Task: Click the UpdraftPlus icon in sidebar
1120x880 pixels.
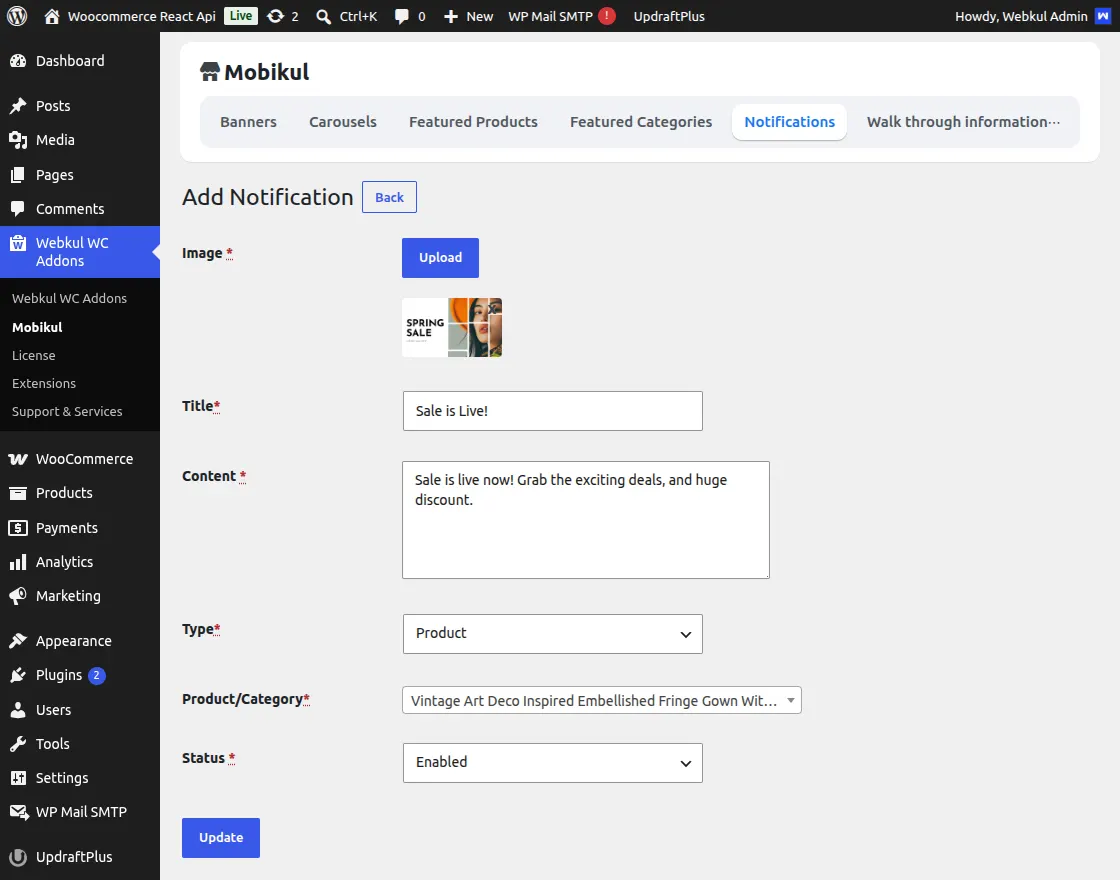Action: click(18, 857)
